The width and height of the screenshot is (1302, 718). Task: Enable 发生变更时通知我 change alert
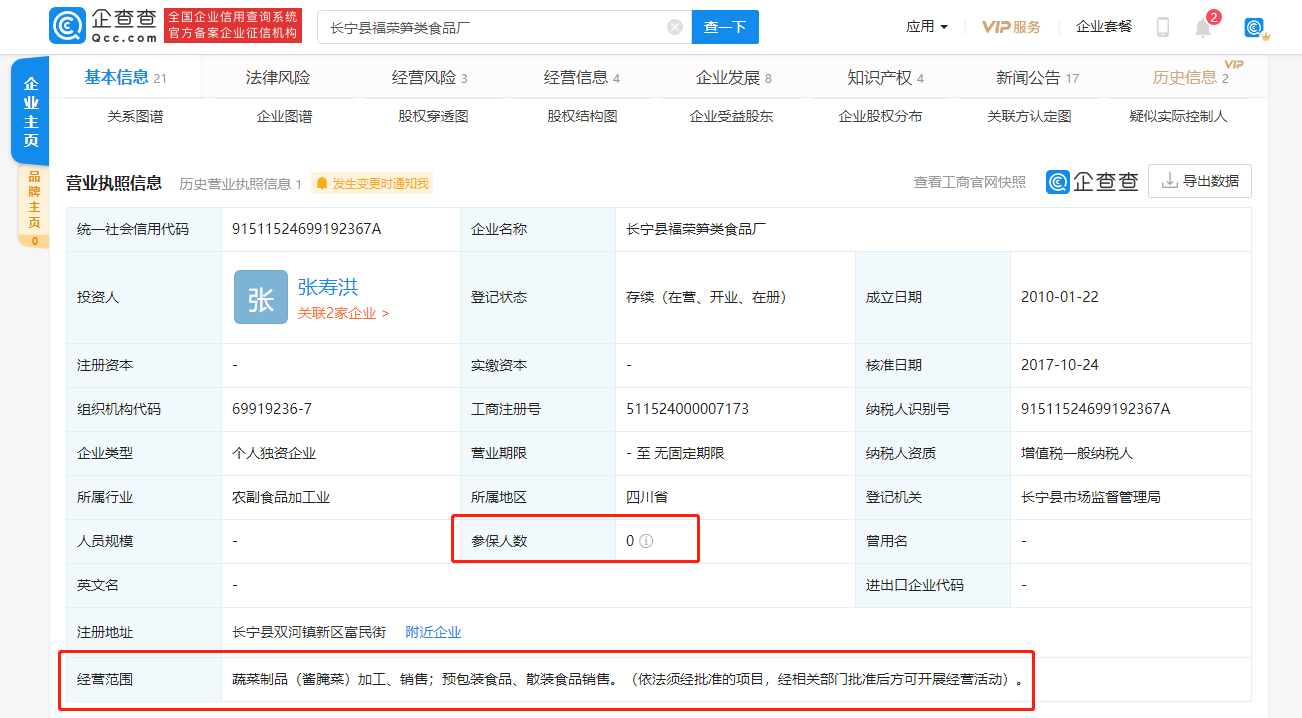click(x=372, y=184)
